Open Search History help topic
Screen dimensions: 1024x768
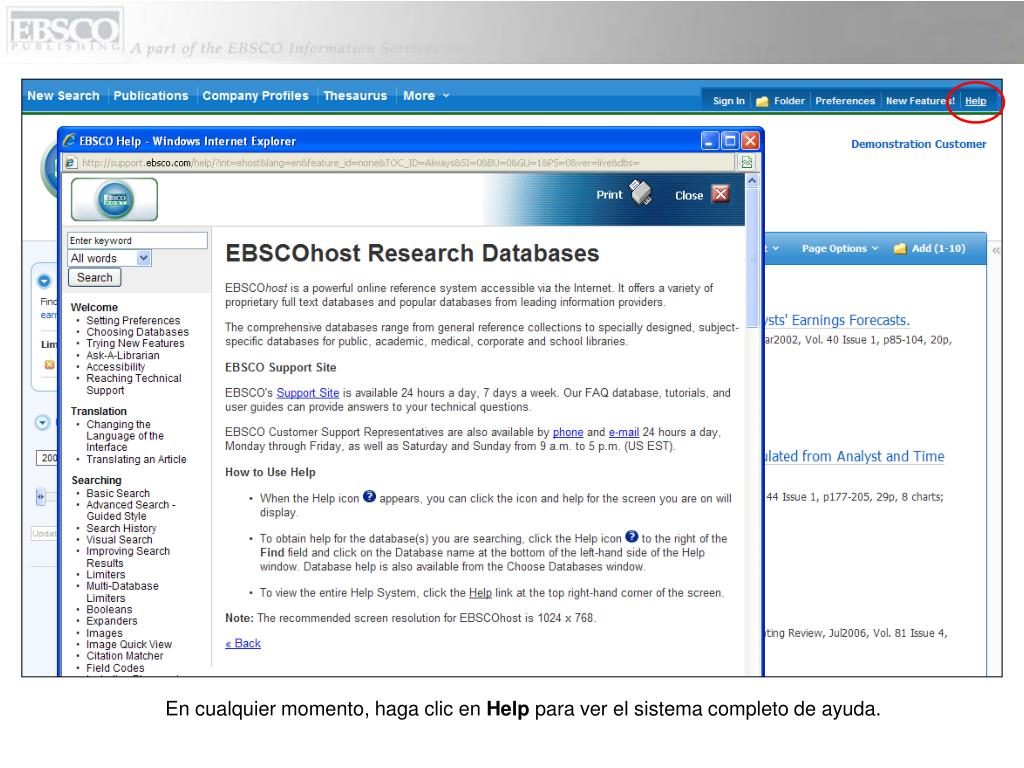(x=121, y=528)
